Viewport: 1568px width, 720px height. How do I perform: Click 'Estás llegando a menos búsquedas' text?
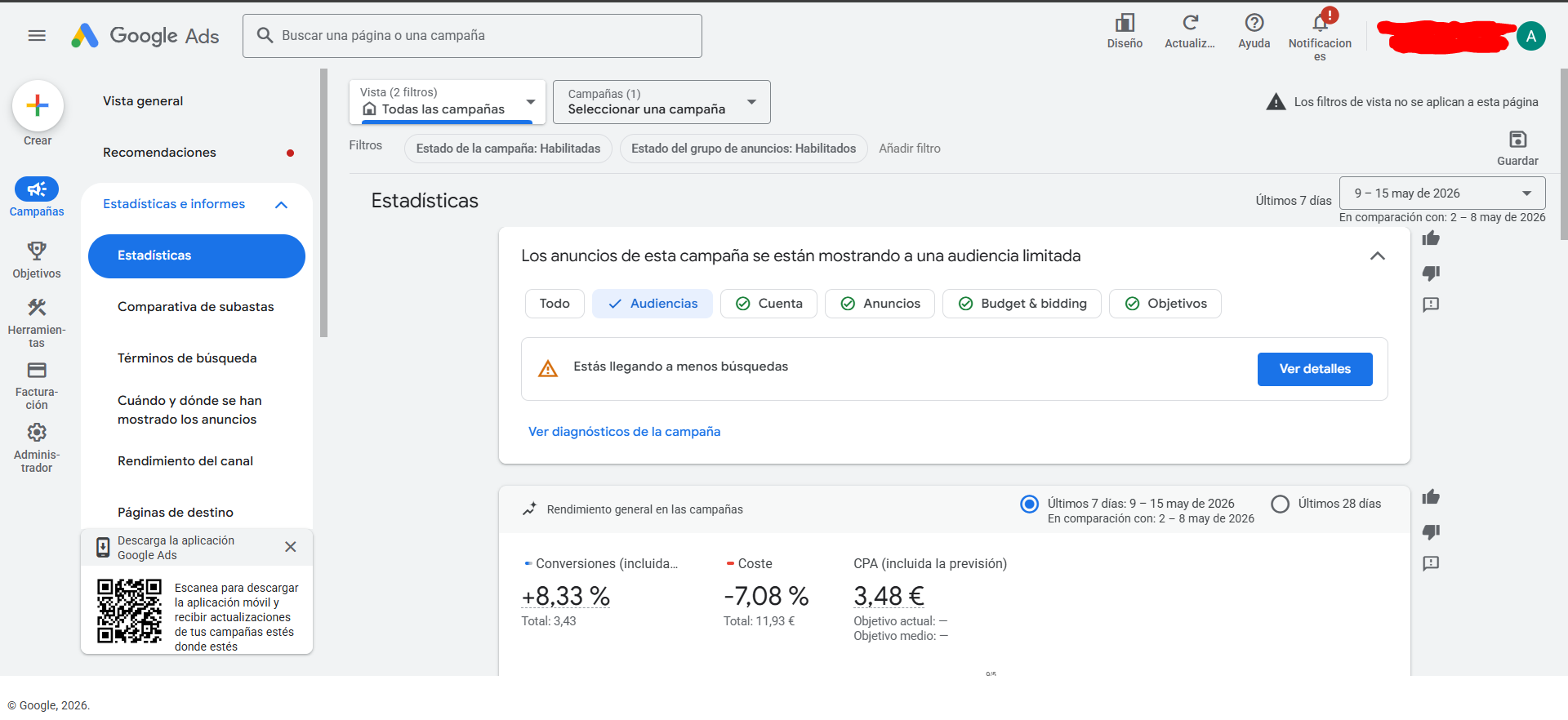coord(681,367)
